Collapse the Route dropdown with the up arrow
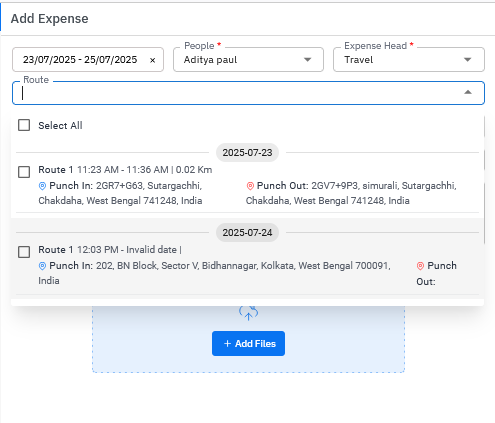This screenshot has height=423, width=495. point(468,92)
